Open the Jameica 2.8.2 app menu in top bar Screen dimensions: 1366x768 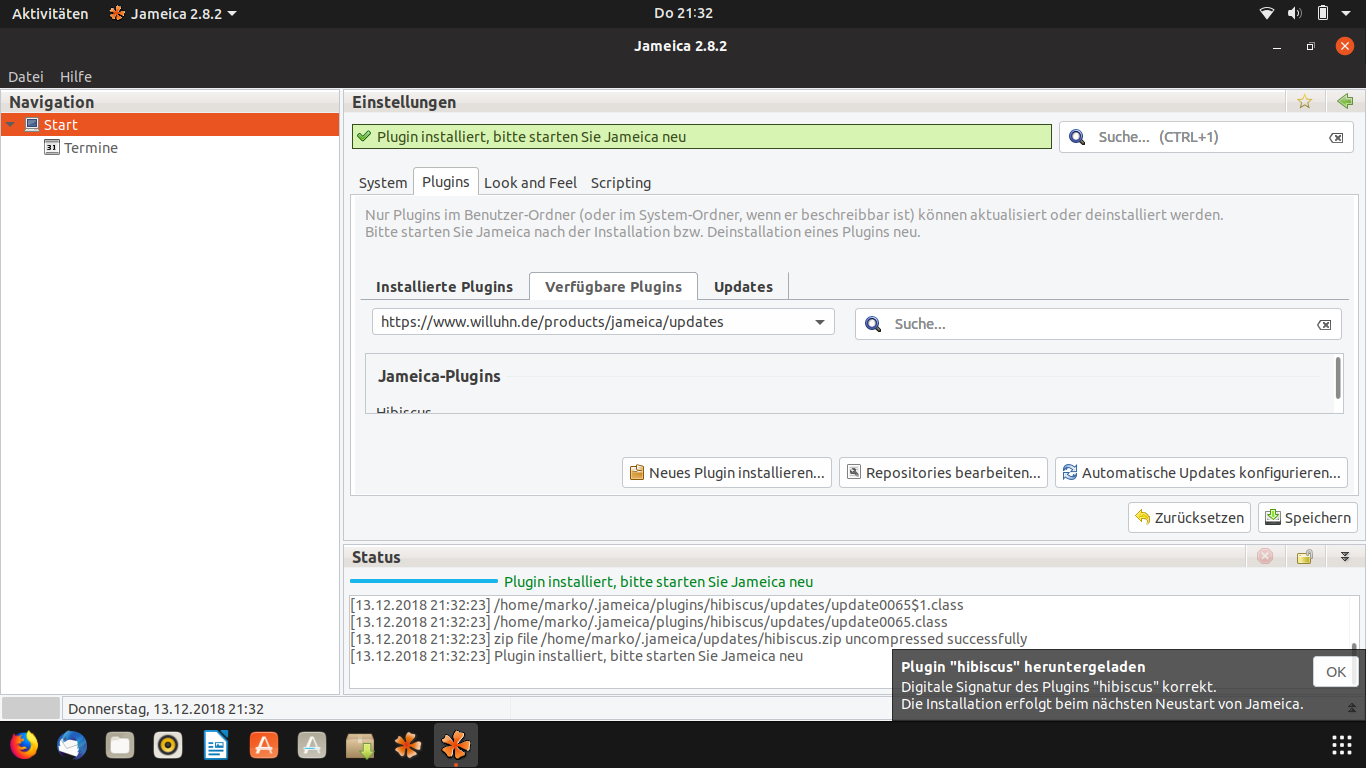[x=173, y=14]
